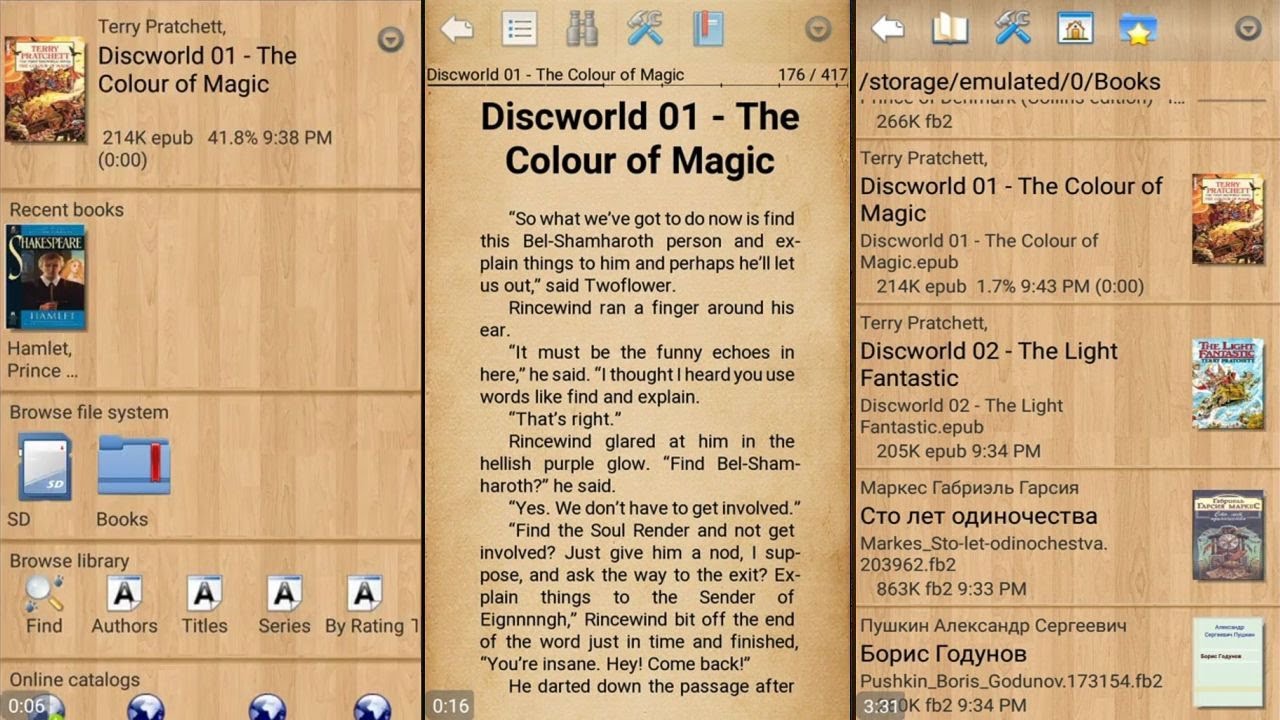Open the Hamlet cover in Recent books
This screenshot has width=1280, height=720.
pyautogui.click(x=46, y=277)
